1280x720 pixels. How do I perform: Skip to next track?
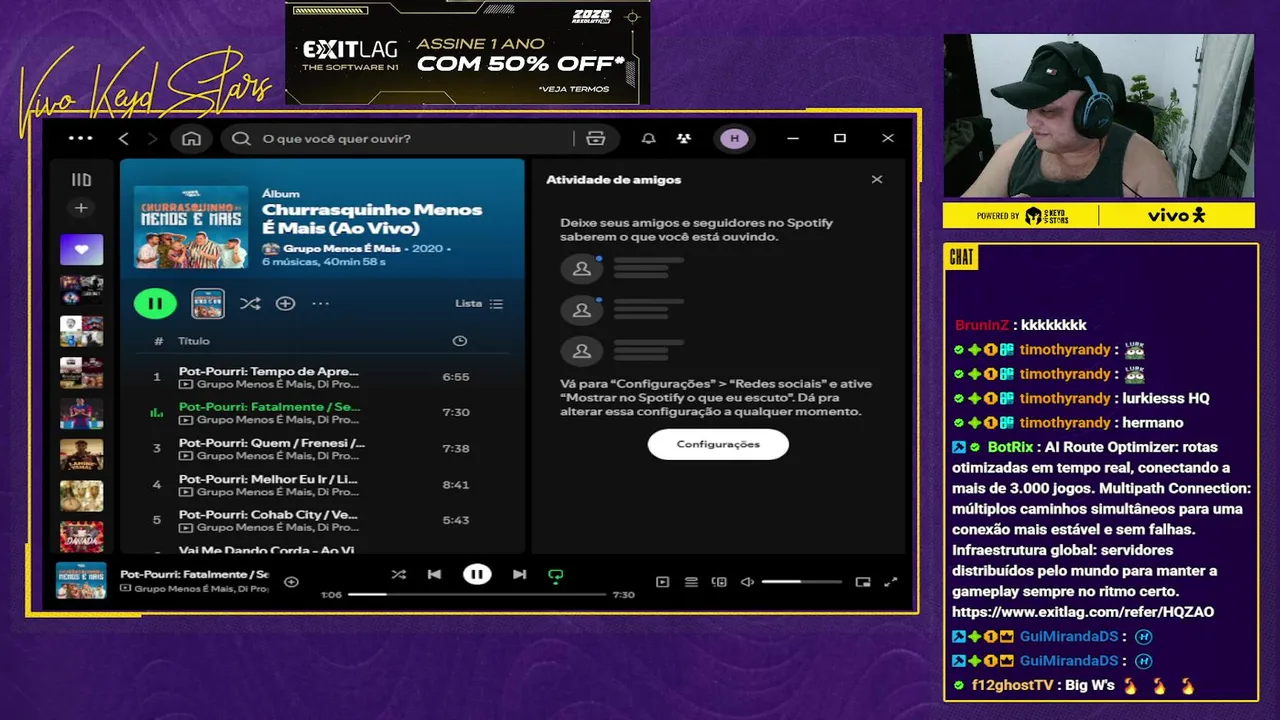click(519, 574)
